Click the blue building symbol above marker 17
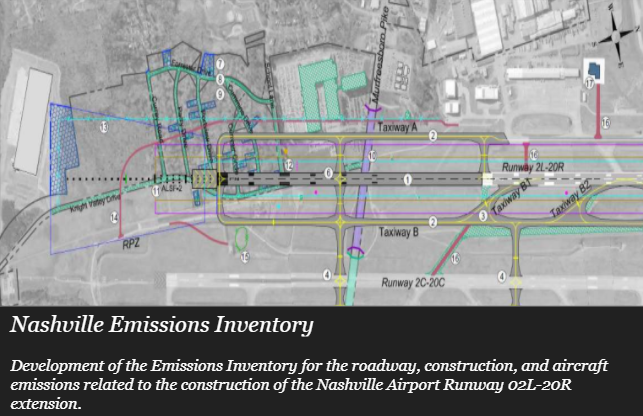 point(592,68)
